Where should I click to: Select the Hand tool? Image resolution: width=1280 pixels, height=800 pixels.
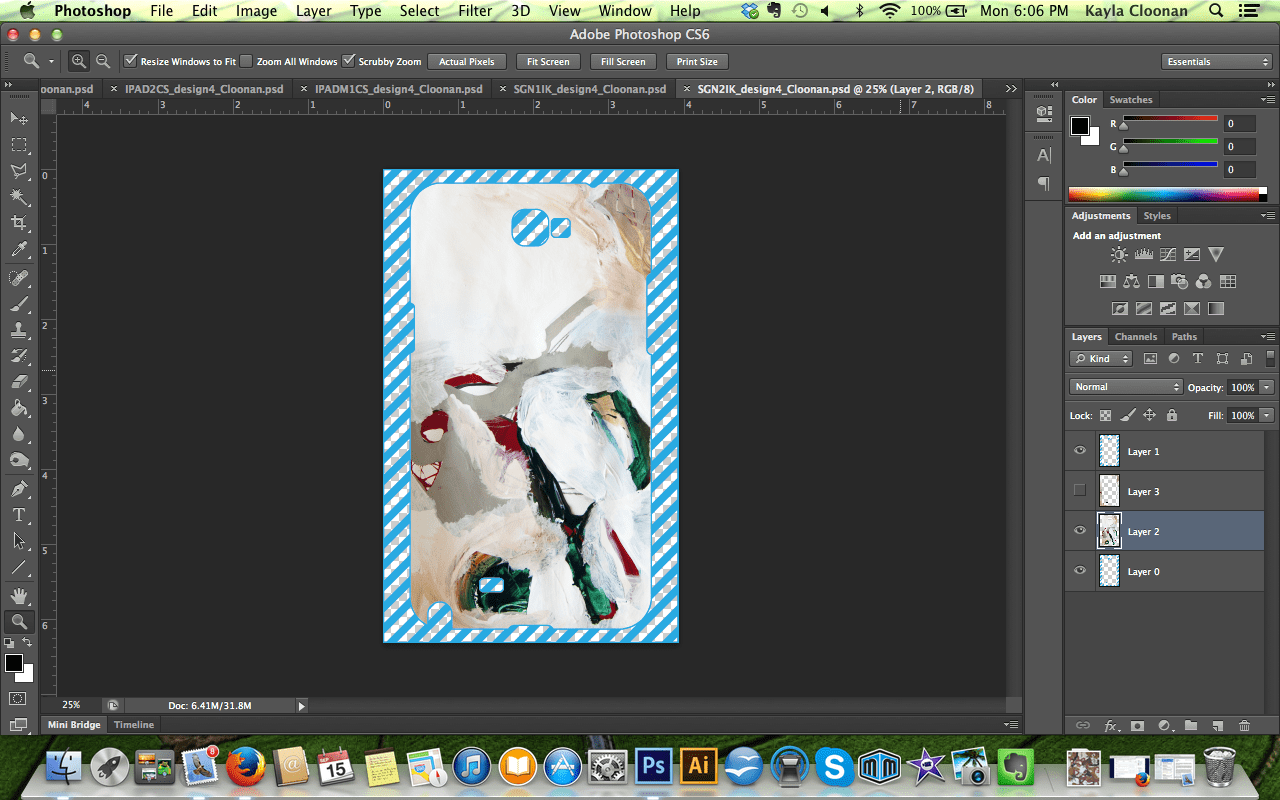[18, 596]
